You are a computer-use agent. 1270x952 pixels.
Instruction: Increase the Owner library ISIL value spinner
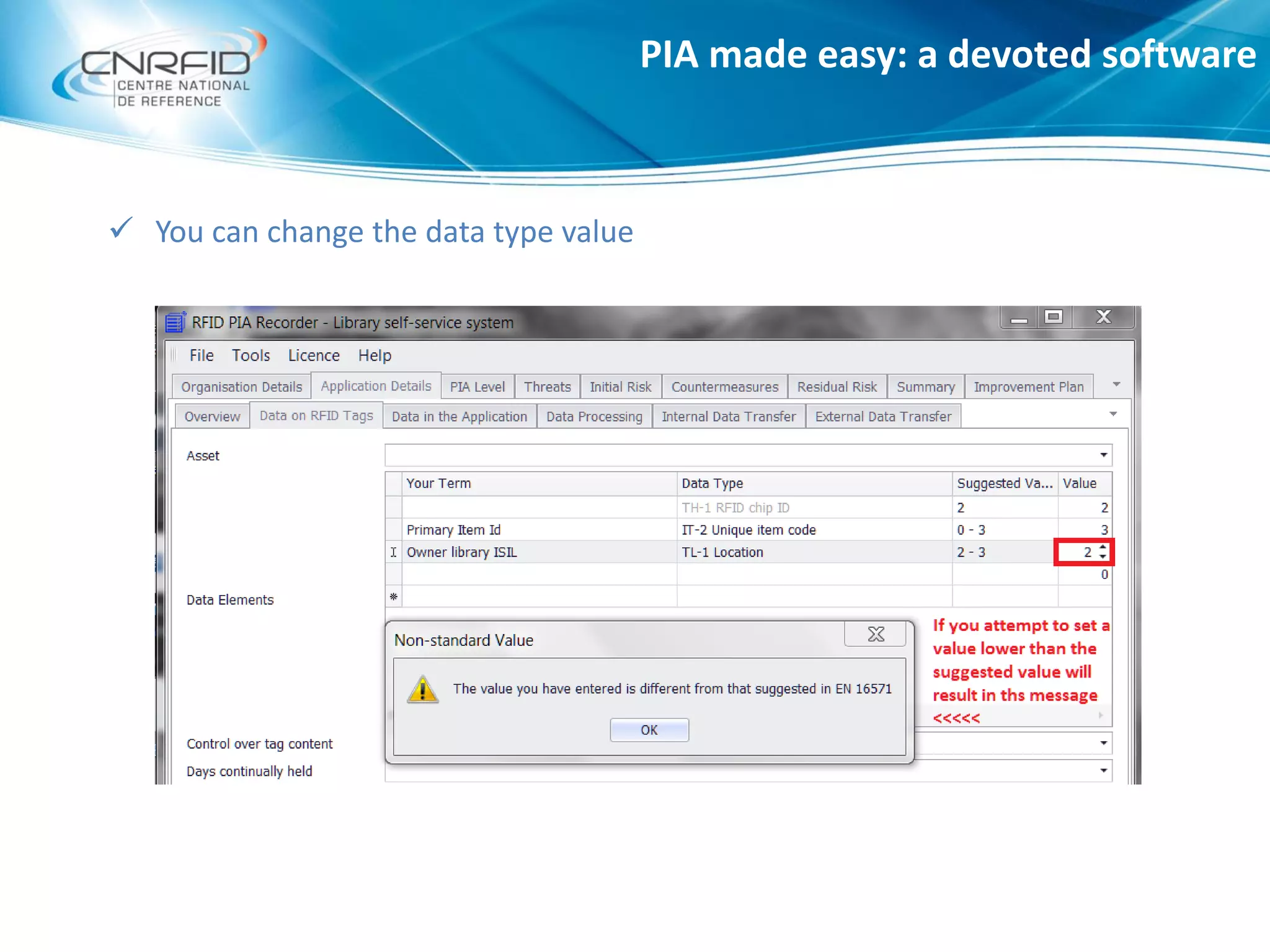1103,547
